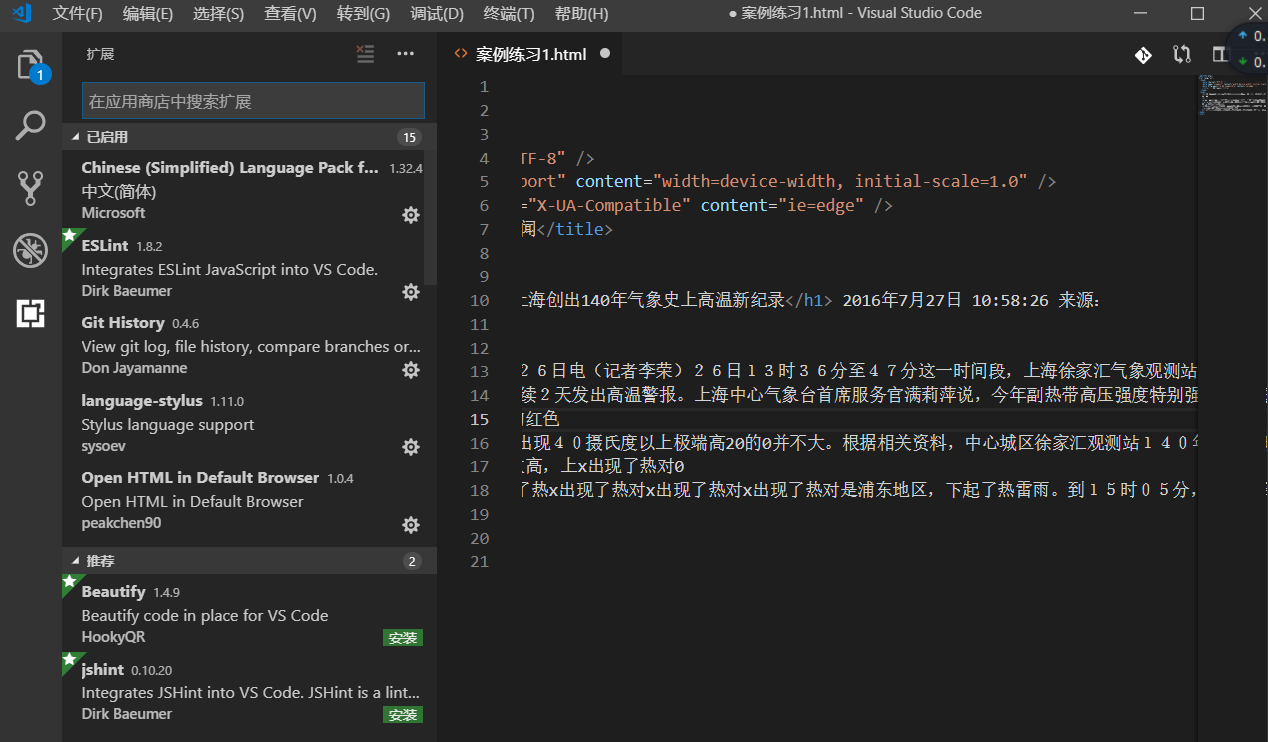Open gear menu of Chinese Language Pack extension

click(x=410, y=214)
